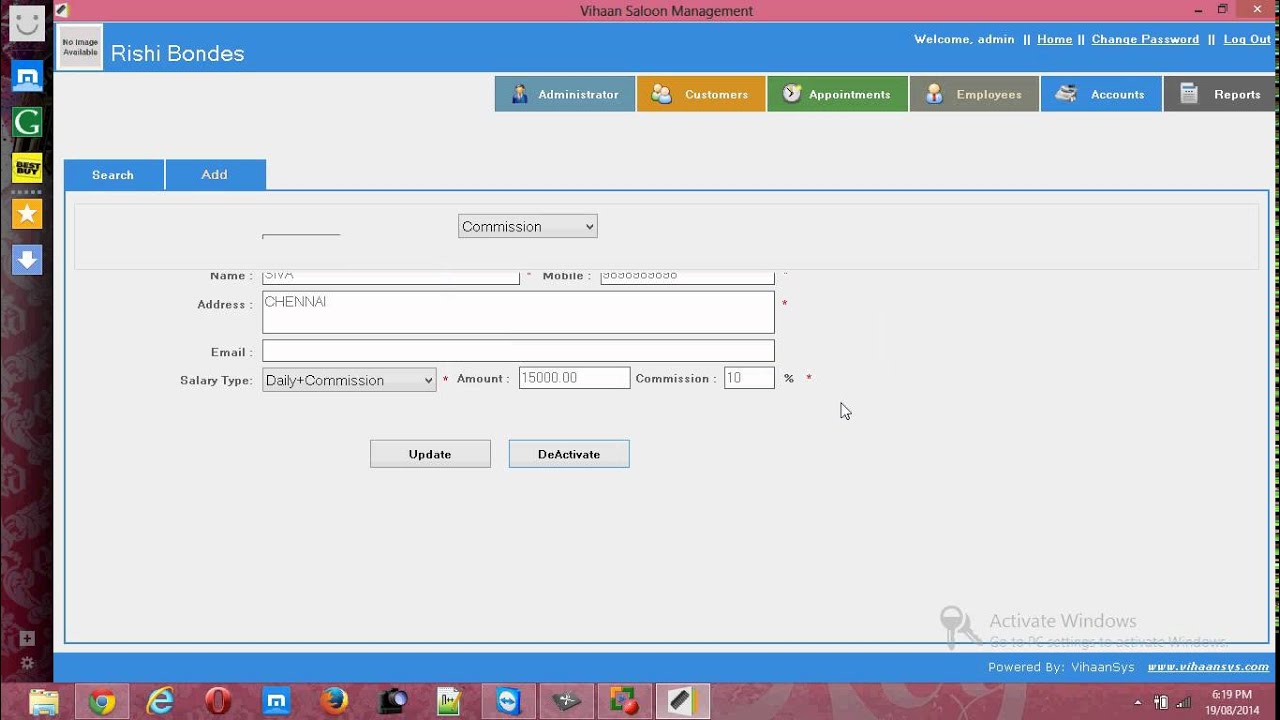The image size is (1280, 720).
Task: Click the DeActivate button
Action: (569, 454)
